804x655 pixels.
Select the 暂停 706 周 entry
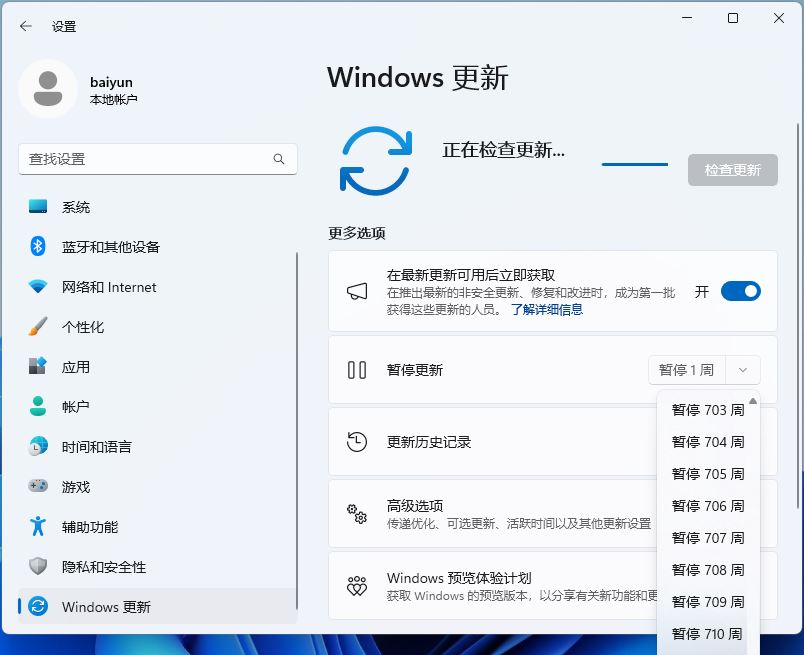click(708, 506)
